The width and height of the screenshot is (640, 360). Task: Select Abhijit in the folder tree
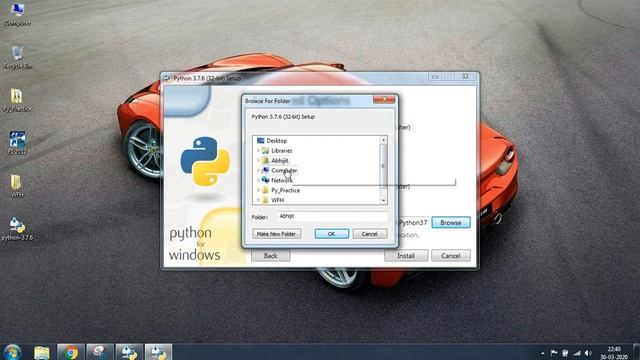pos(280,160)
